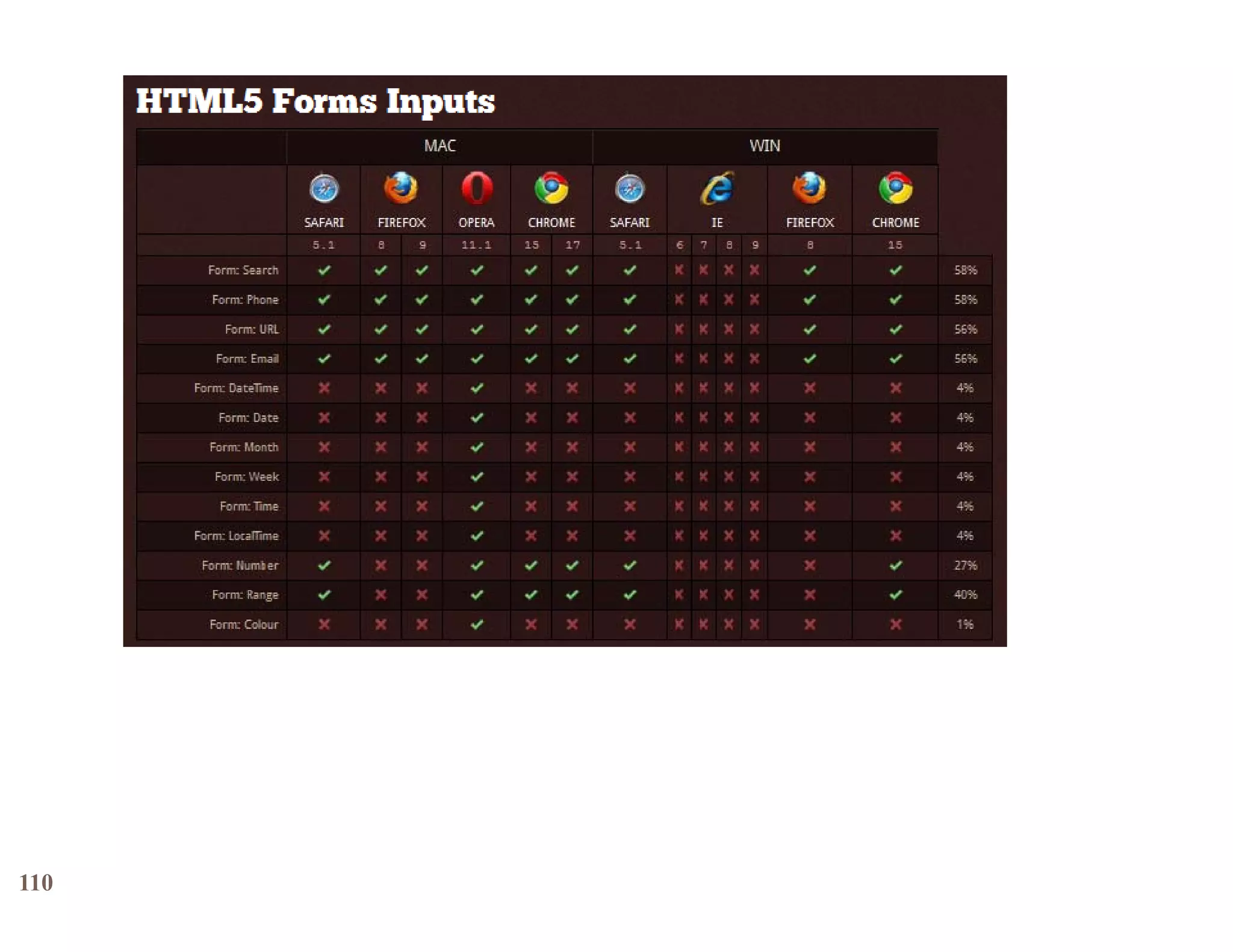
Task: Click the HTML5 Forms Inputs title
Action: pos(315,101)
